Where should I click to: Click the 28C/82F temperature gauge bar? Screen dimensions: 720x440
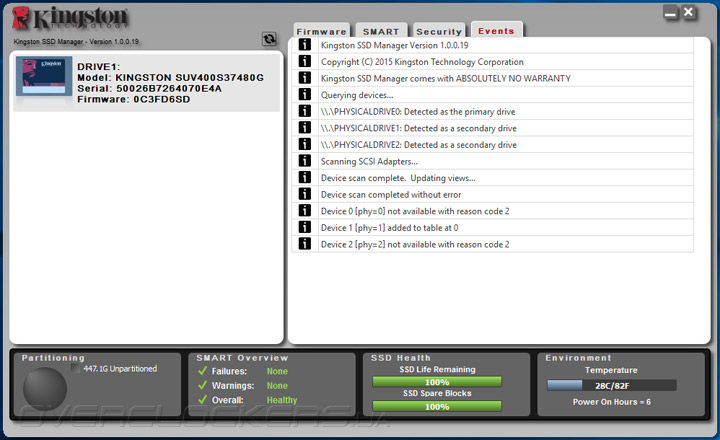tap(612, 385)
